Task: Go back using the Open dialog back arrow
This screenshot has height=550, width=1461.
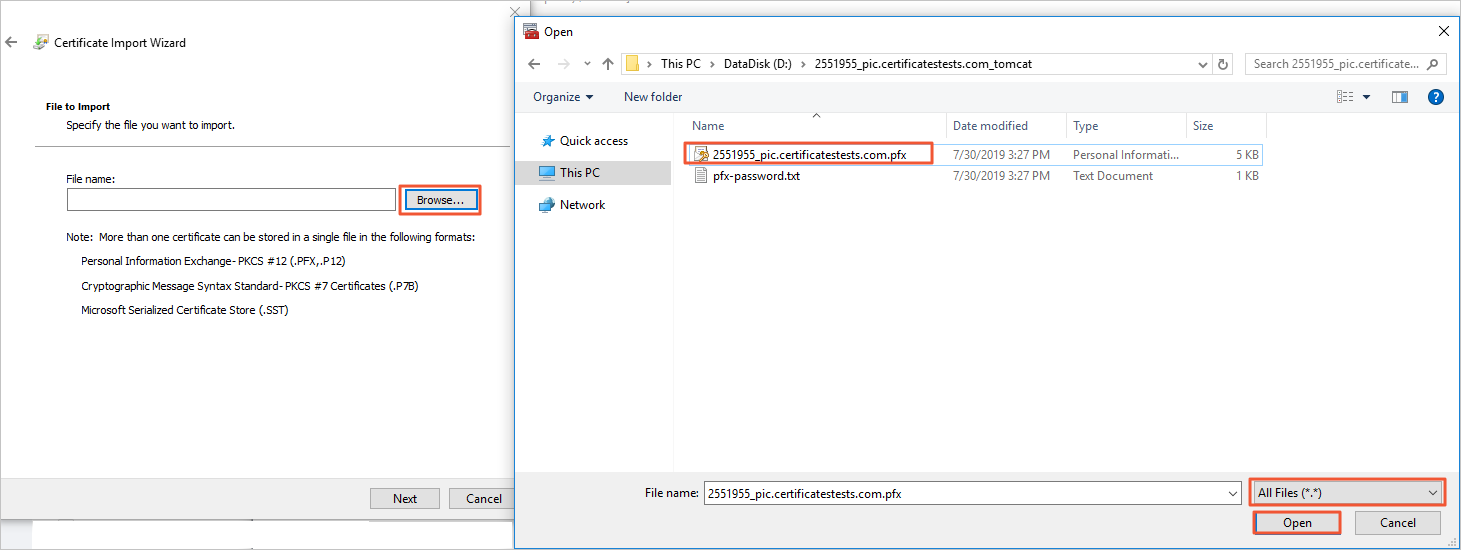Action: (533, 64)
